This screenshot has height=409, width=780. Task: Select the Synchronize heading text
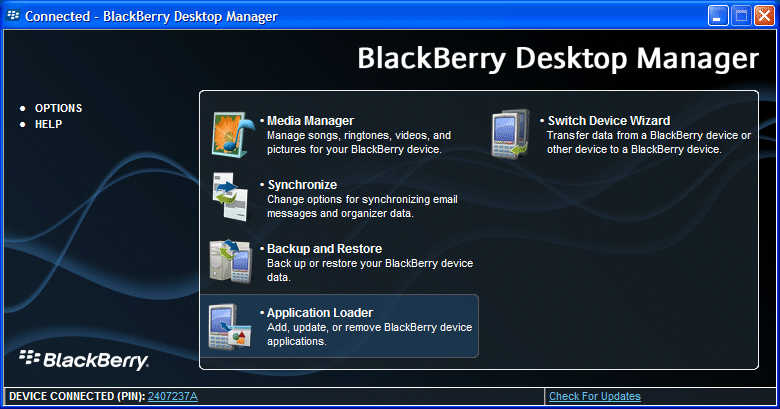(x=301, y=185)
